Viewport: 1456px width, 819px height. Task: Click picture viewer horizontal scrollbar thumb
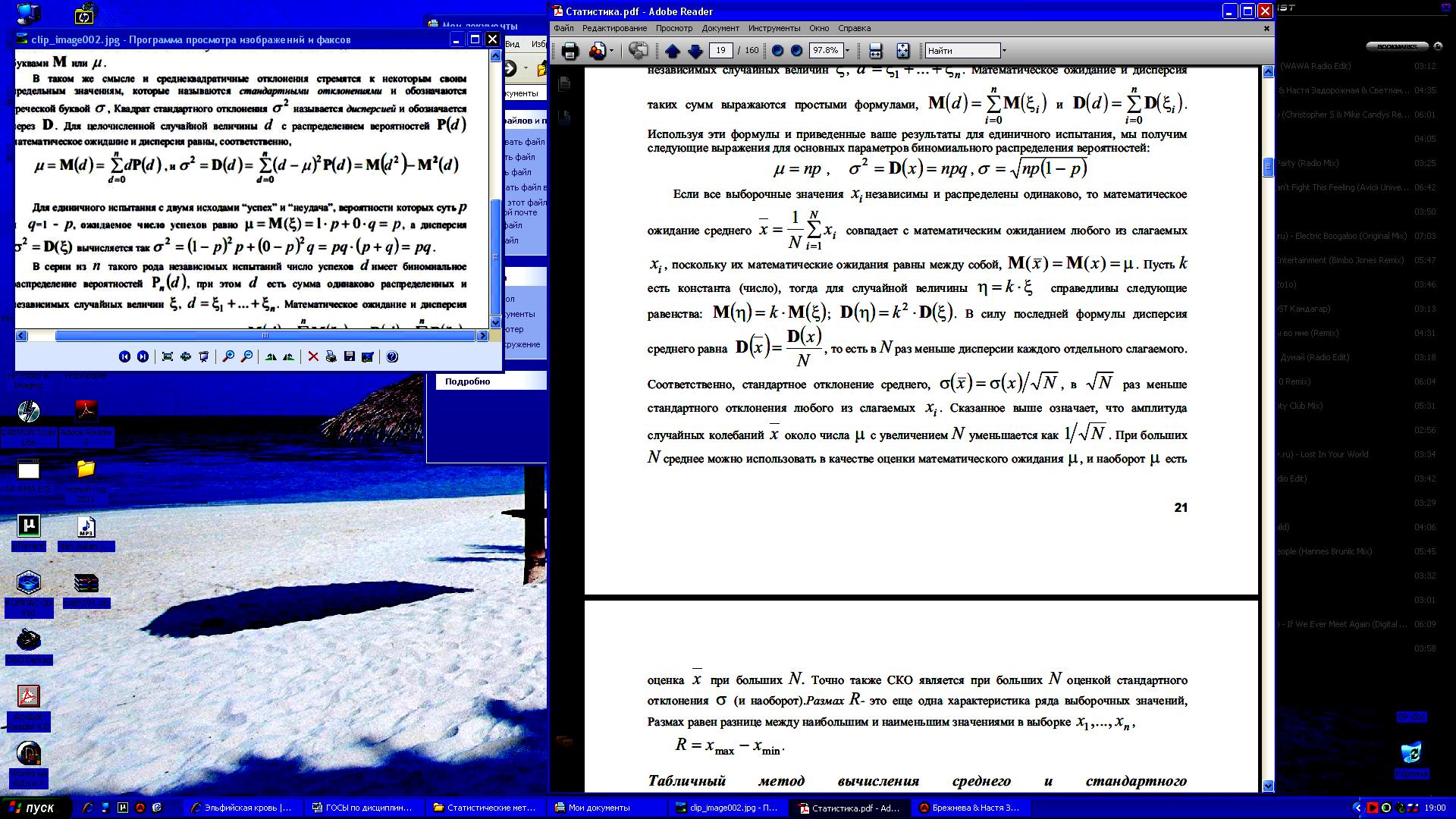point(265,335)
